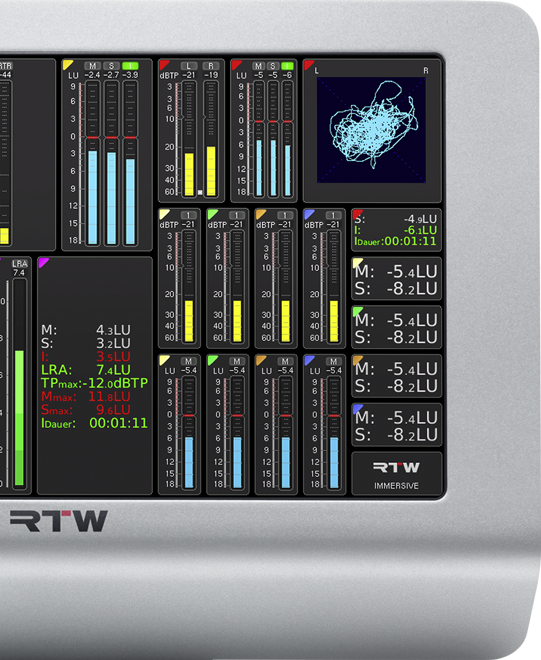Select the 'TPmax: -12.0dBTP' readout

pos(94,383)
